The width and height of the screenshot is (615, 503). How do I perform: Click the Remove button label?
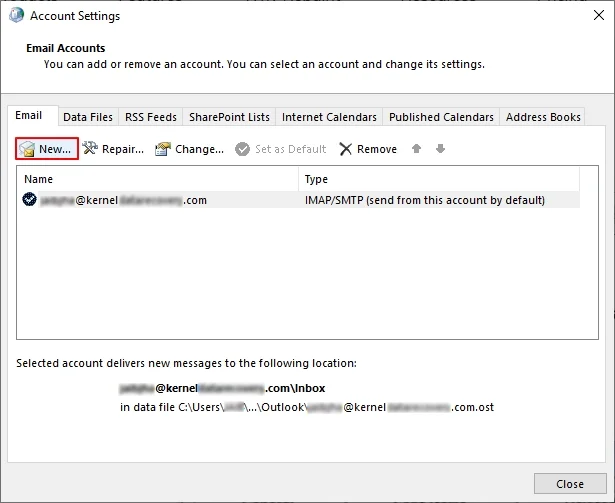point(377,149)
